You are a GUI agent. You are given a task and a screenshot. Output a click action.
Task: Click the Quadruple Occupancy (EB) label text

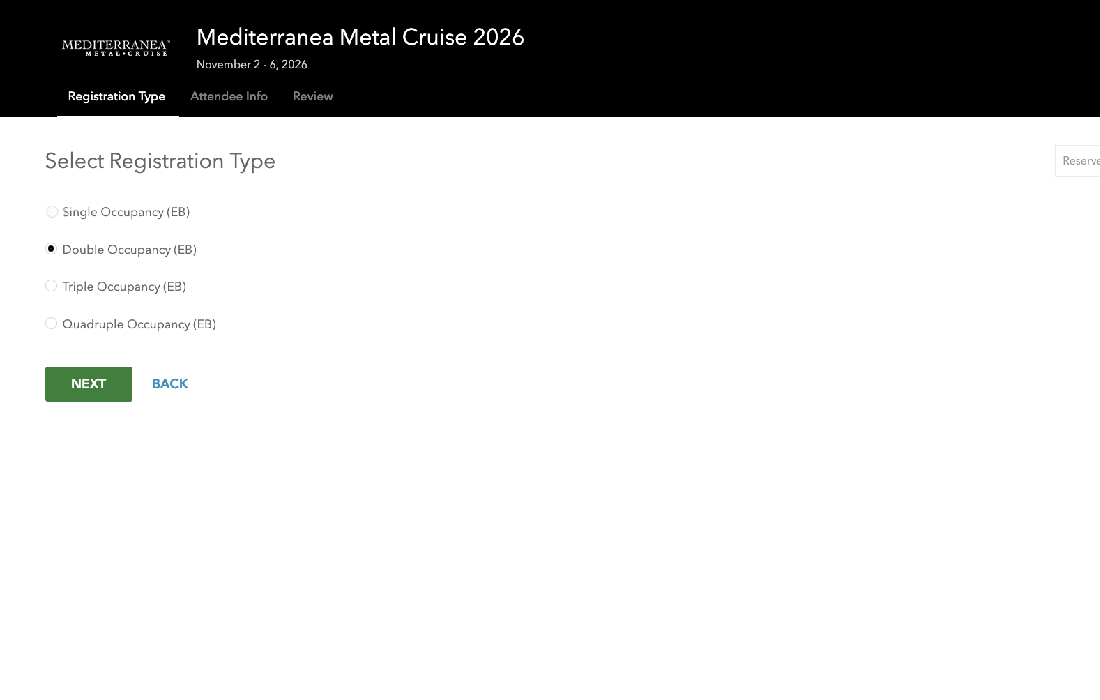(x=139, y=324)
